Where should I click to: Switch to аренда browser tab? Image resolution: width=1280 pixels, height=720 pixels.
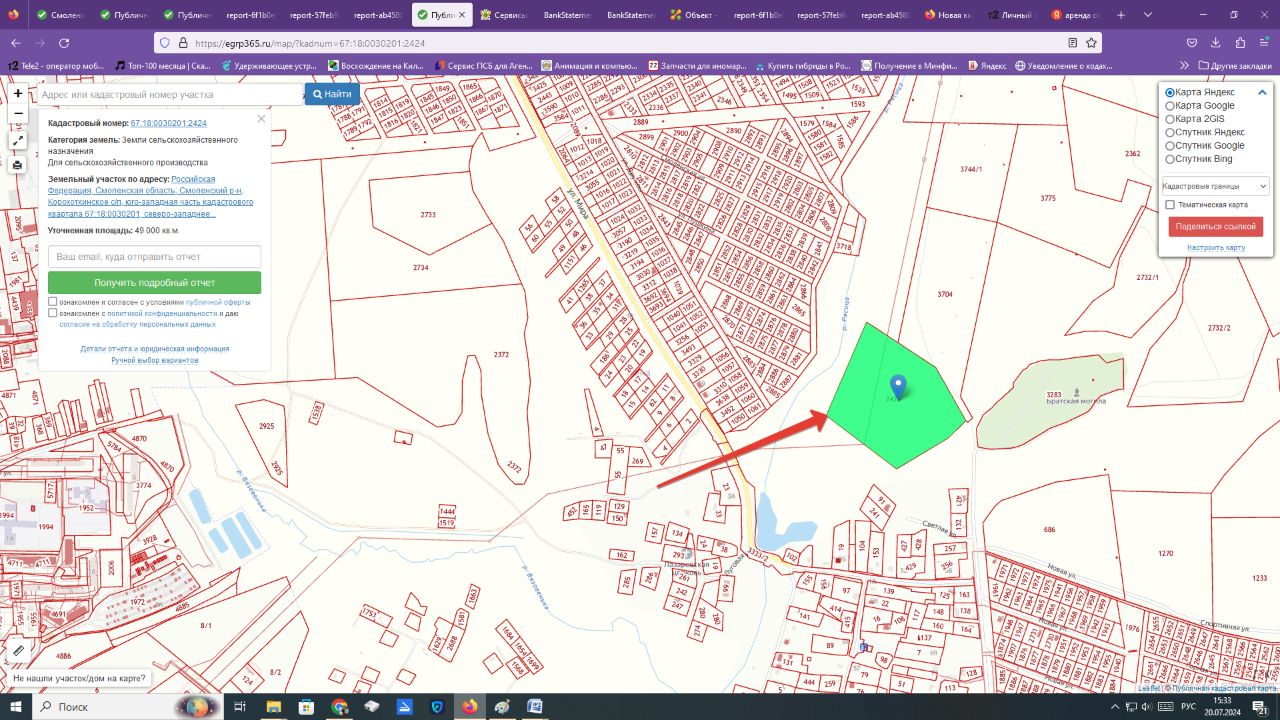click(x=1074, y=15)
